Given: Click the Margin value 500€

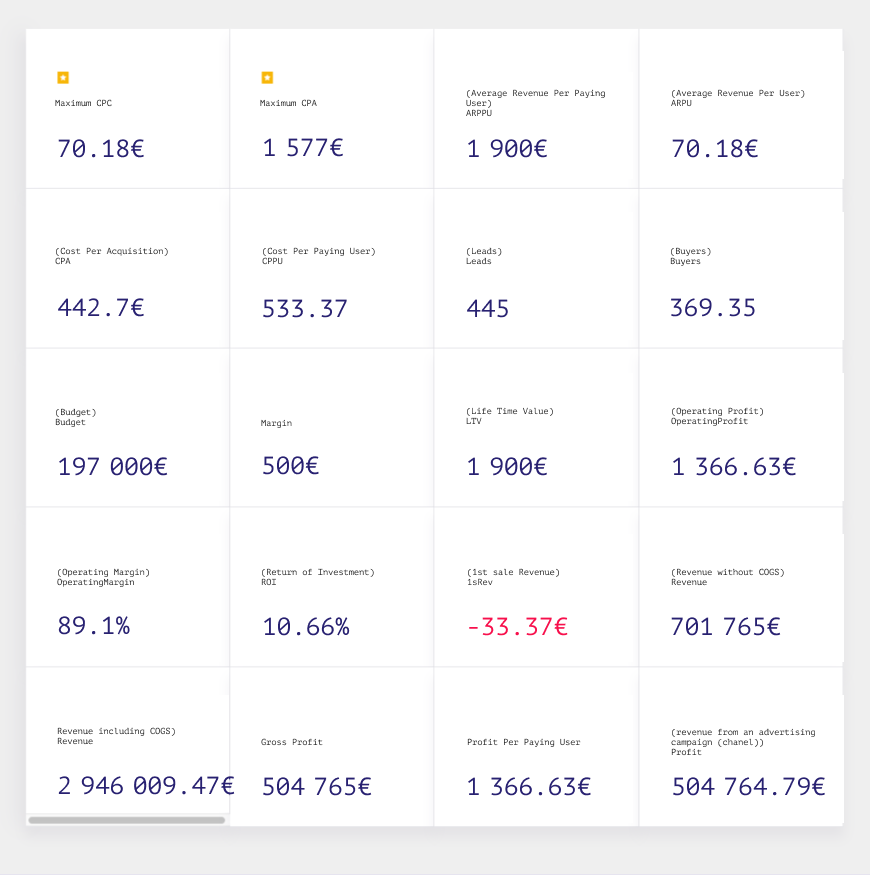Looking at the screenshot, I should tap(290, 466).
